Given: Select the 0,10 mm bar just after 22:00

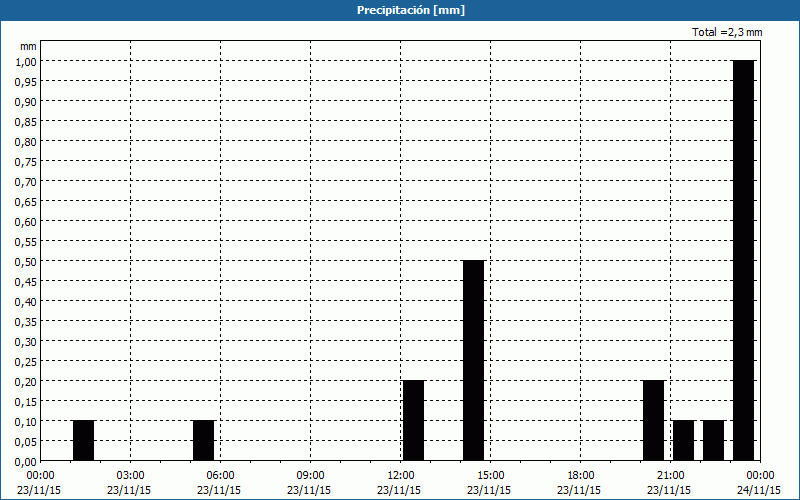Looking at the screenshot, I should point(713,440).
